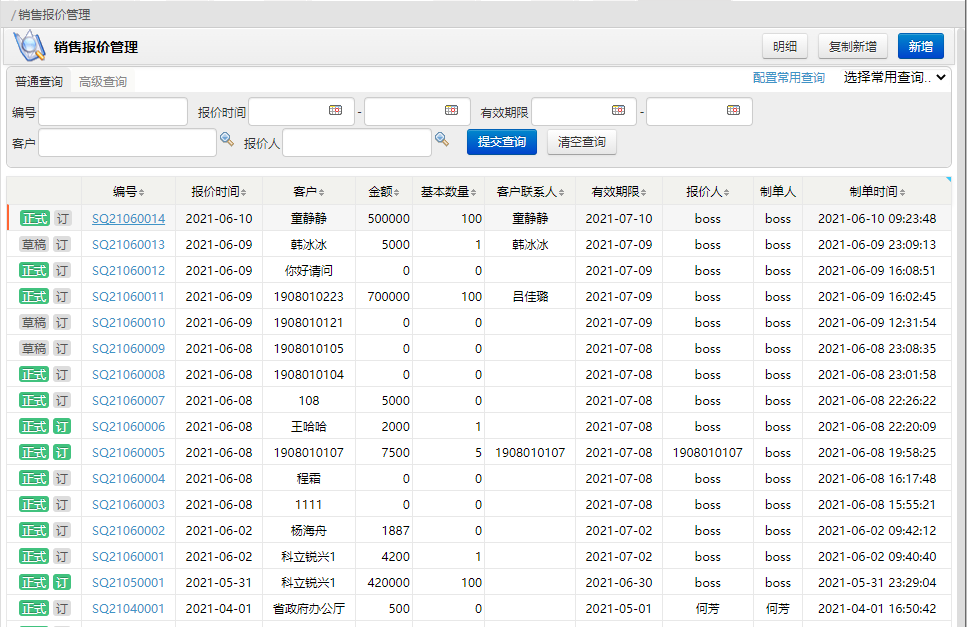
Task: Click amount cell 700000
Action: (x=389, y=296)
